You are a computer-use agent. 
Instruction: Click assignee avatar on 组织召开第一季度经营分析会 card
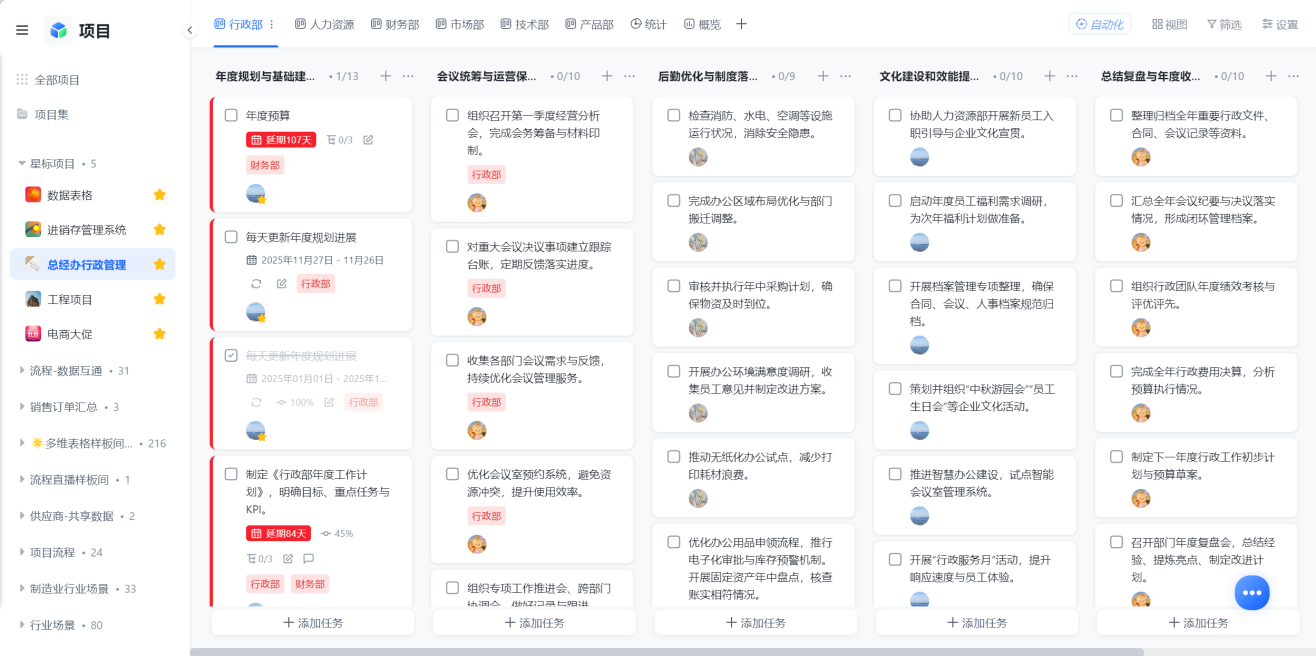coord(477,203)
